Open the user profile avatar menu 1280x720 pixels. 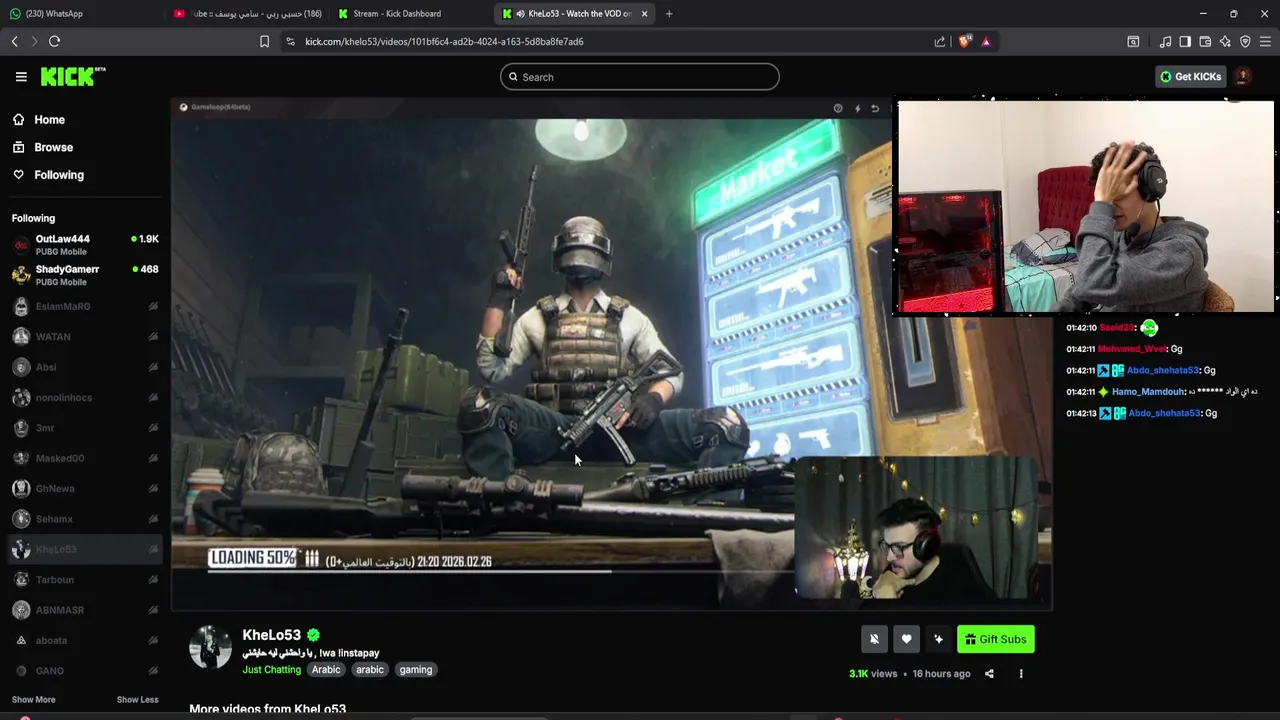pos(1243,77)
